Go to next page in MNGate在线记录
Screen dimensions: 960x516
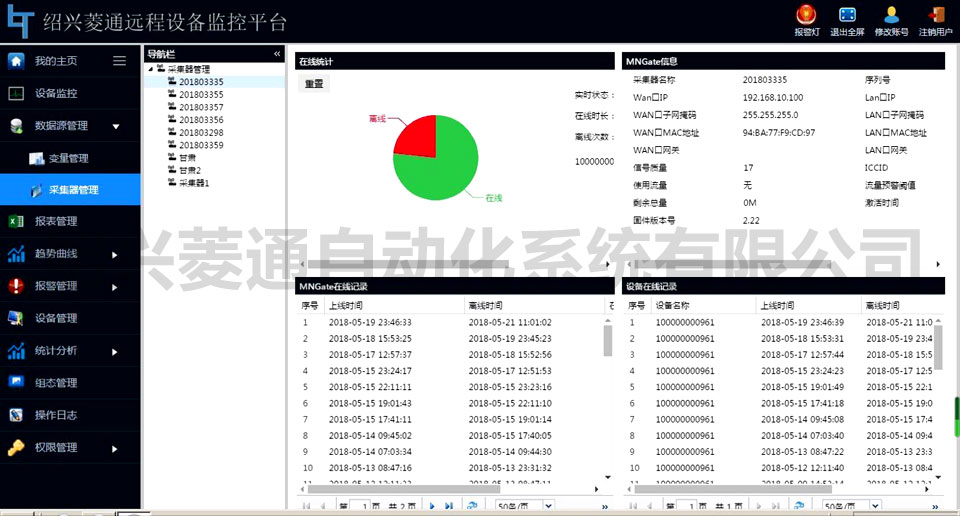432,507
